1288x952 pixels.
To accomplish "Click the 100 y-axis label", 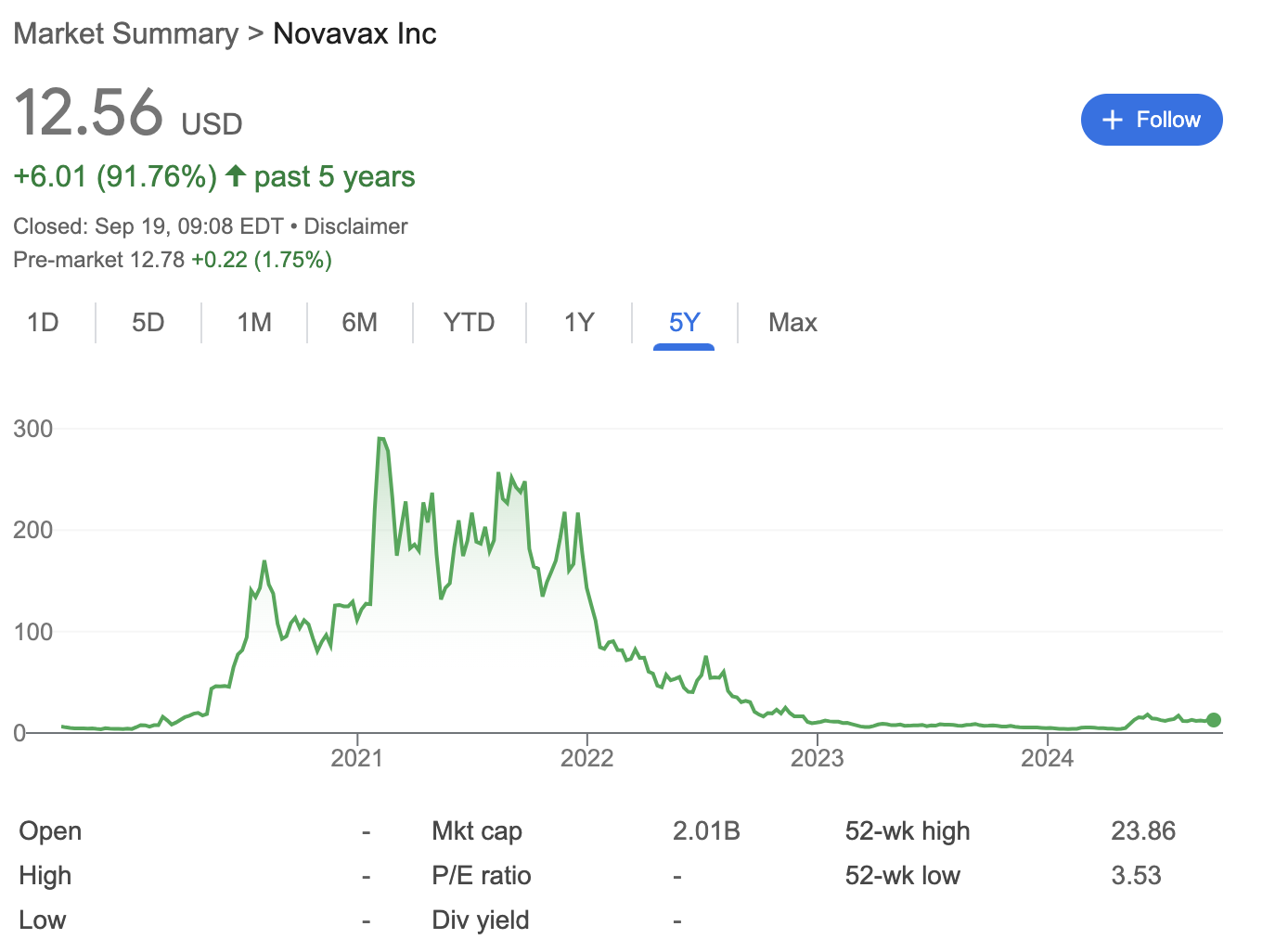I will coord(33,632).
